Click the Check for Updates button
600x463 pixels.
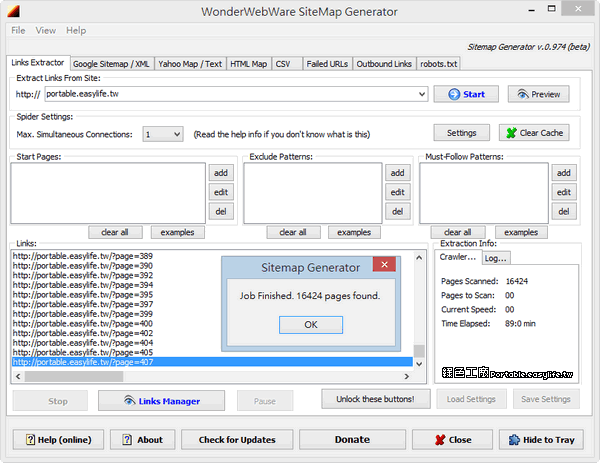pyautogui.click(x=237, y=440)
